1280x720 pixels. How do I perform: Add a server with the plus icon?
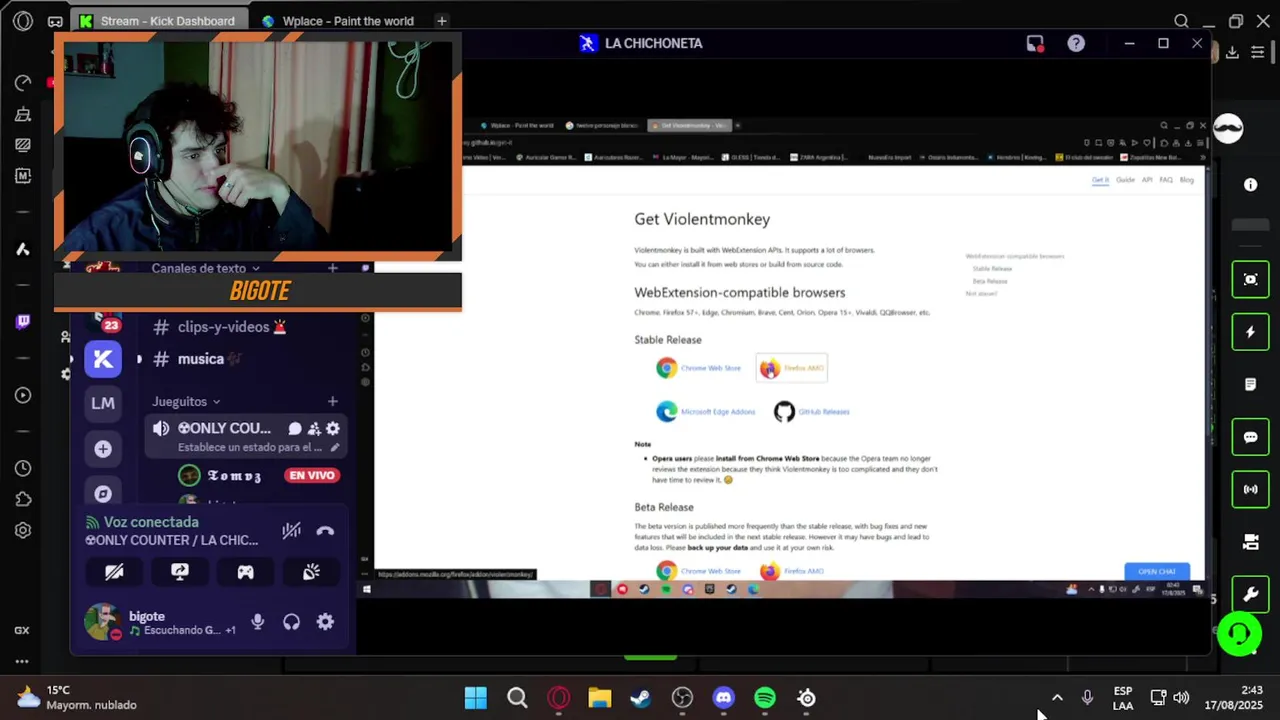click(103, 449)
